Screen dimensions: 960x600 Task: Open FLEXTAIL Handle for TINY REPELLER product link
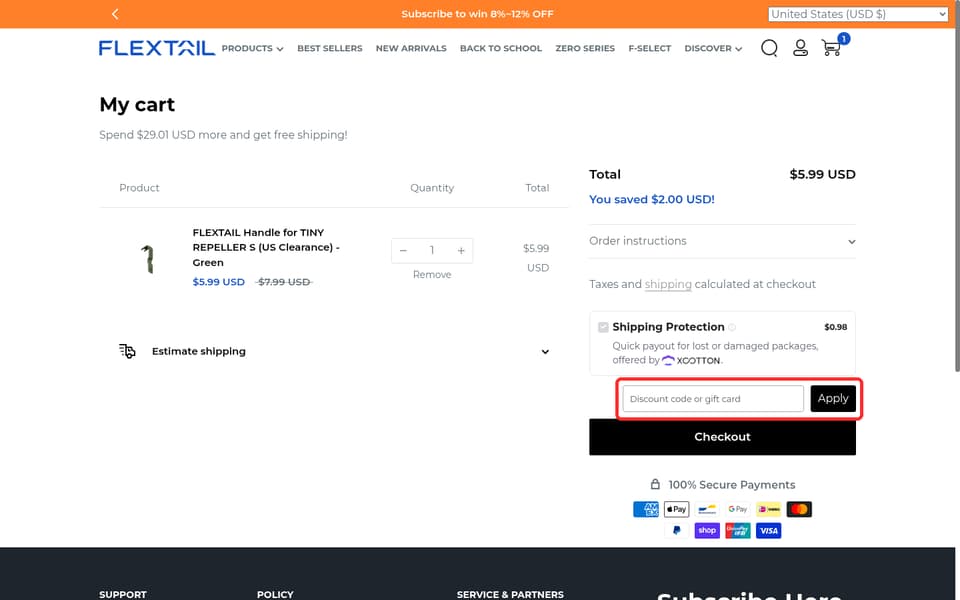coord(266,247)
